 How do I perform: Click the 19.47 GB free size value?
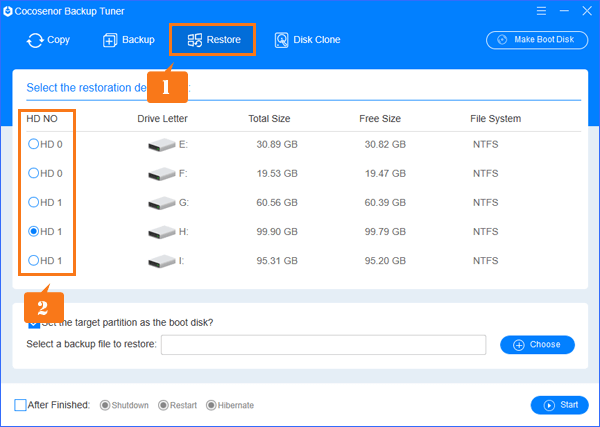(385, 174)
